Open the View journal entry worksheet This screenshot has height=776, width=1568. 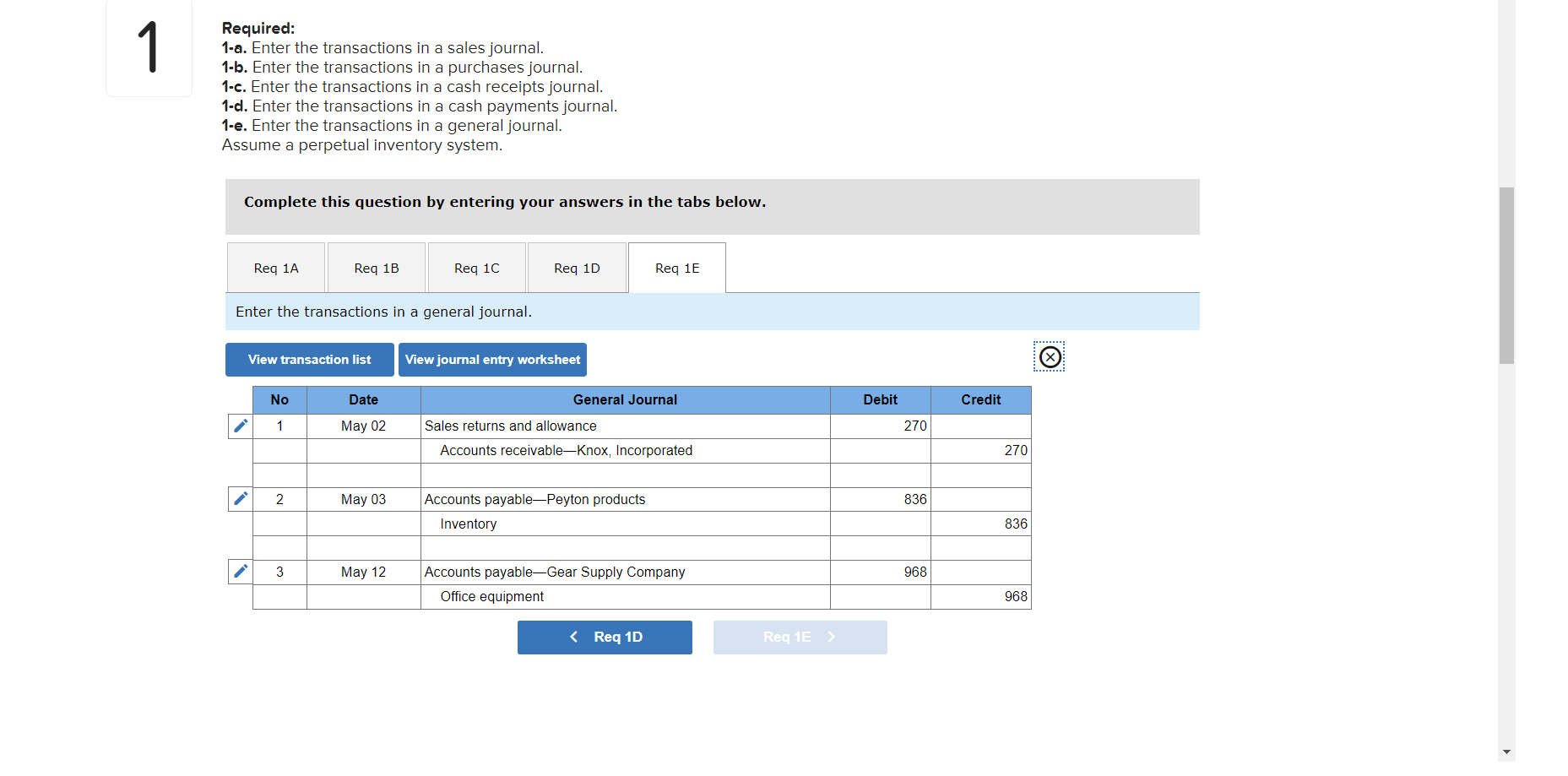(x=492, y=359)
